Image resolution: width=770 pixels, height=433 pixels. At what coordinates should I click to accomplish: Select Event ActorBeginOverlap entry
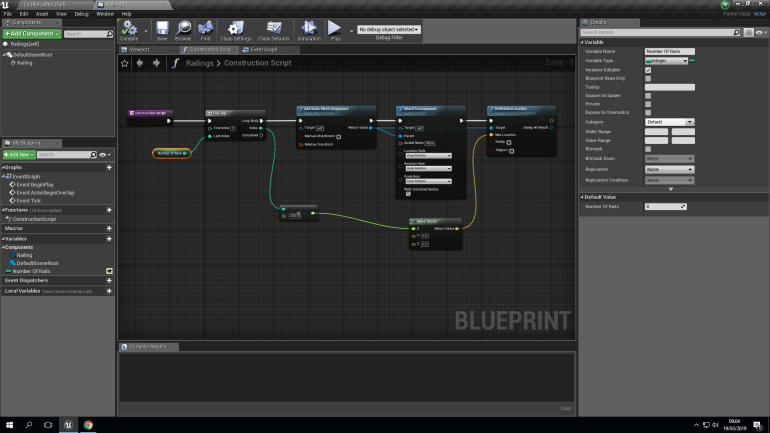pos(45,192)
